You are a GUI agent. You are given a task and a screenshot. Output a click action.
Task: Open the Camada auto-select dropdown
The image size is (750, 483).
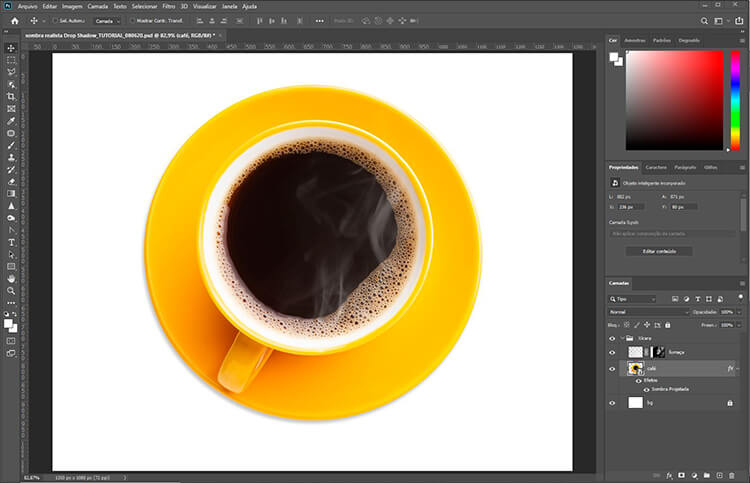click(x=107, y=21)
